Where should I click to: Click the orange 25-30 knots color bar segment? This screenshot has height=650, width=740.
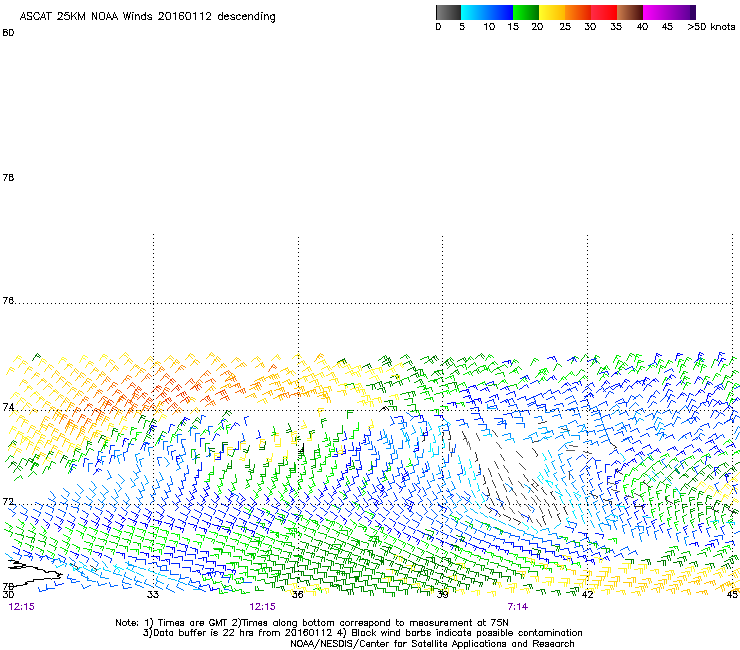click(578, 12)
